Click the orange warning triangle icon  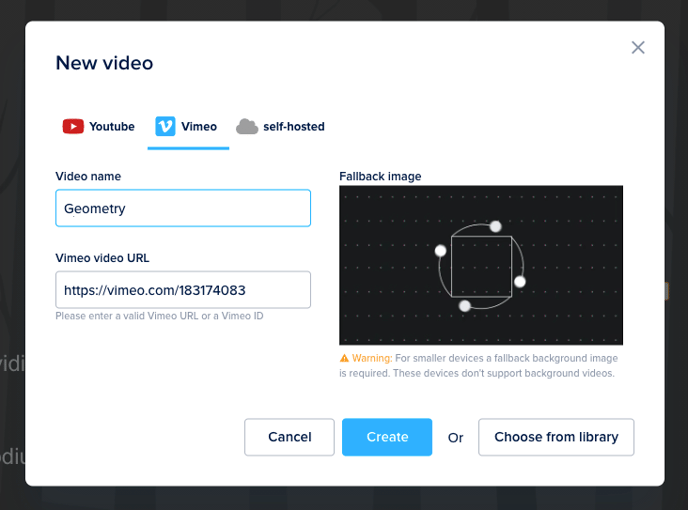(344, 358)
